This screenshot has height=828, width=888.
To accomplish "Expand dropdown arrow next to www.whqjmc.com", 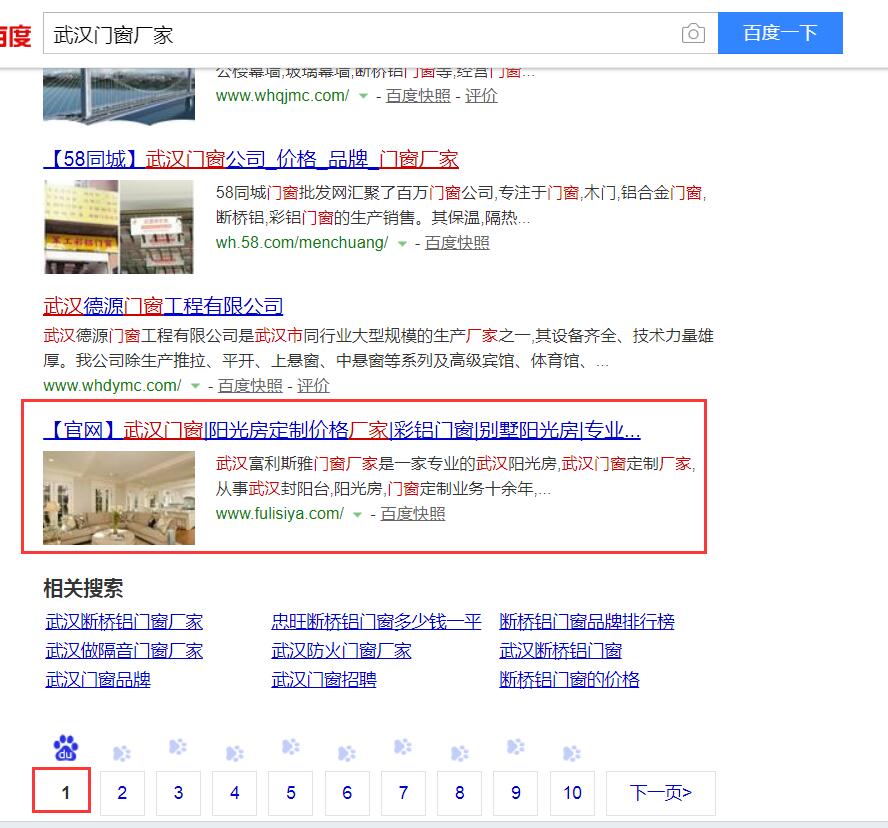I will [x=364, y=96].
